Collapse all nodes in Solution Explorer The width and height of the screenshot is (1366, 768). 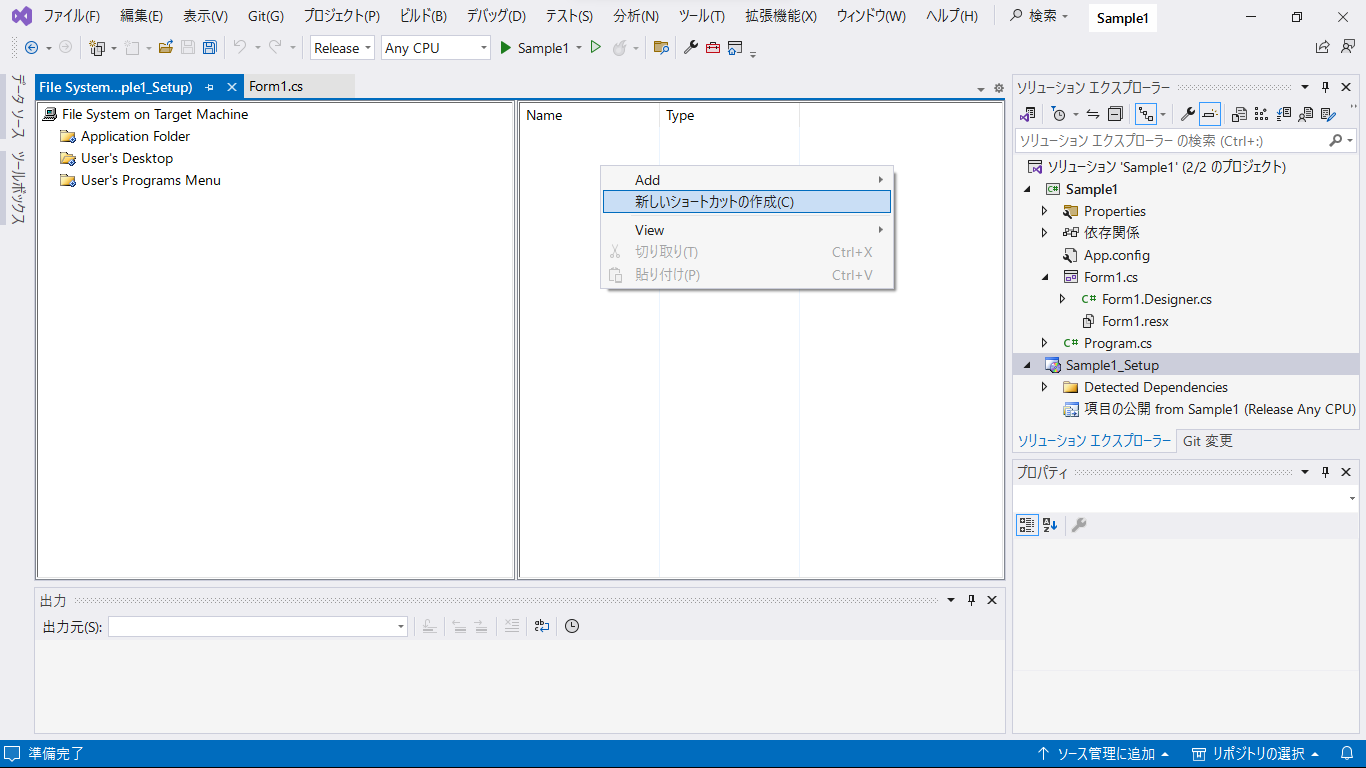click(x=1116, y=115)
